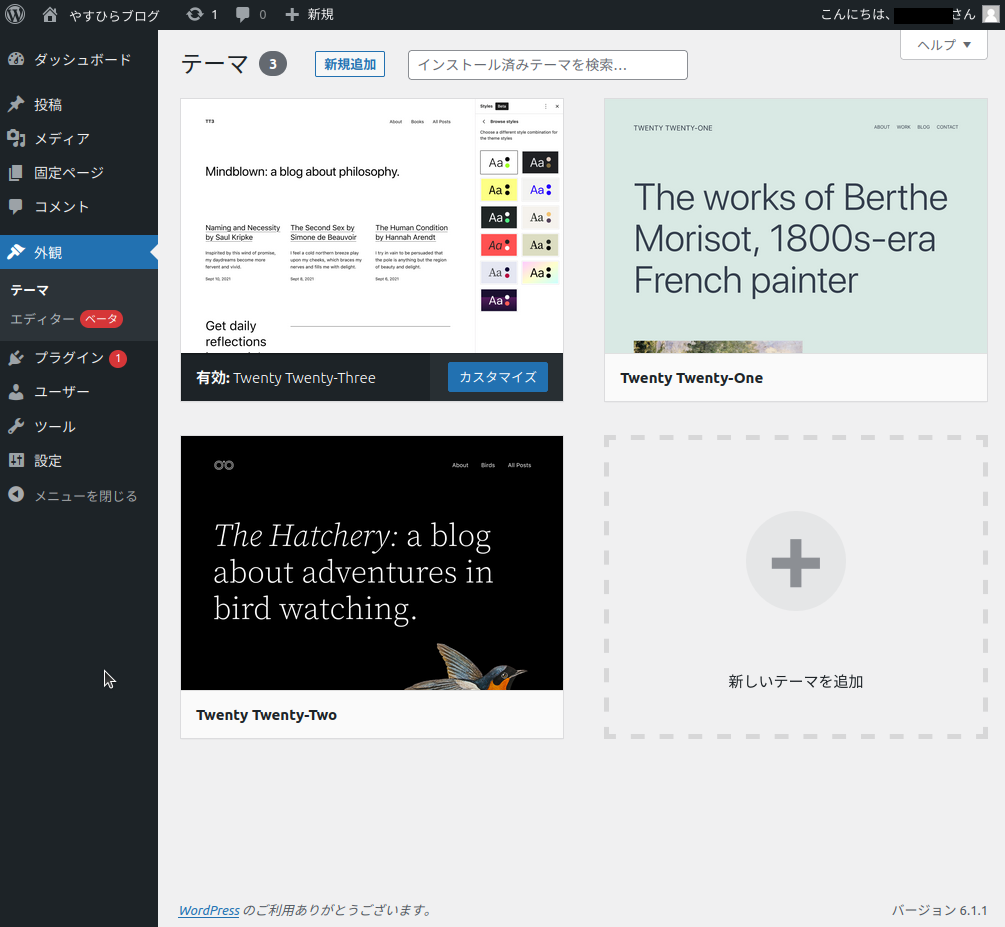
Task: Open the comments bubble icon in admin bar
Action: (242, 14)
